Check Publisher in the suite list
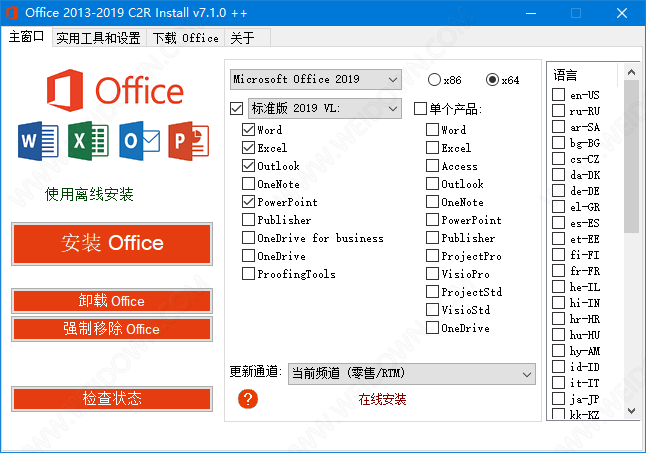646x453 pixels. tap(248, 219)
